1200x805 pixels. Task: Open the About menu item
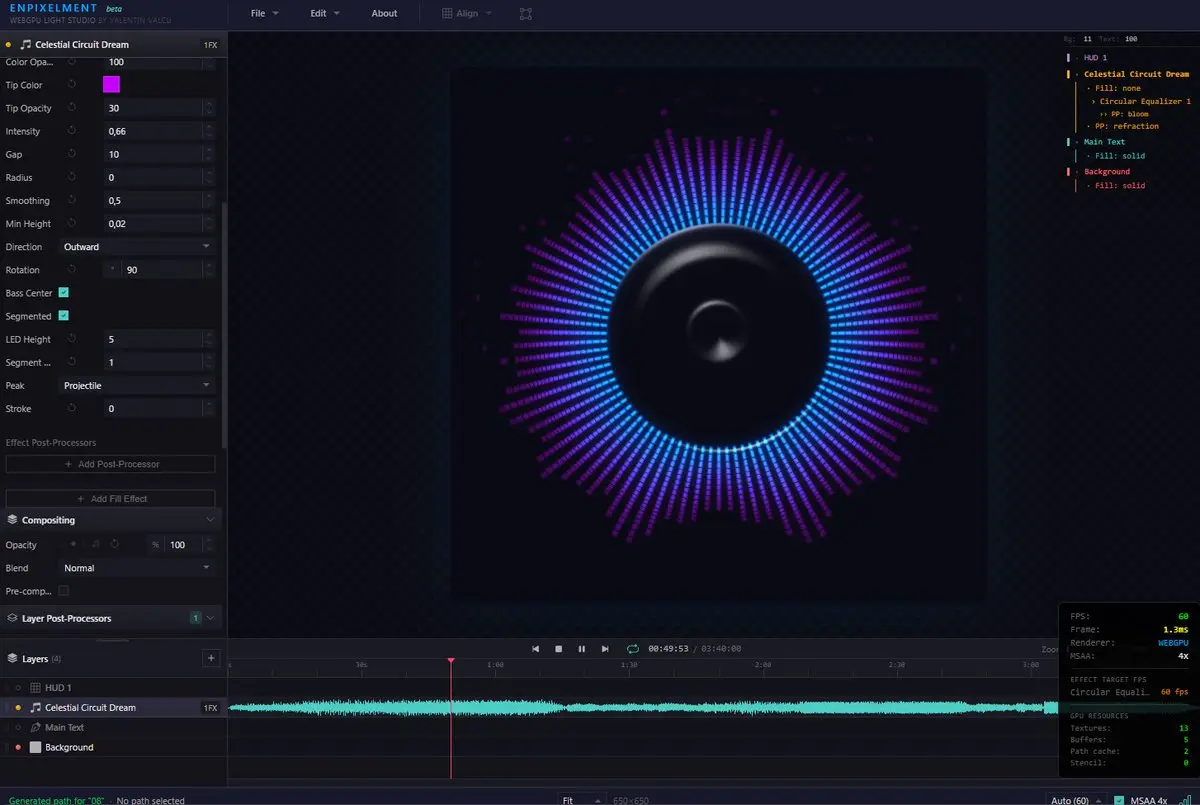click(384, 14)
